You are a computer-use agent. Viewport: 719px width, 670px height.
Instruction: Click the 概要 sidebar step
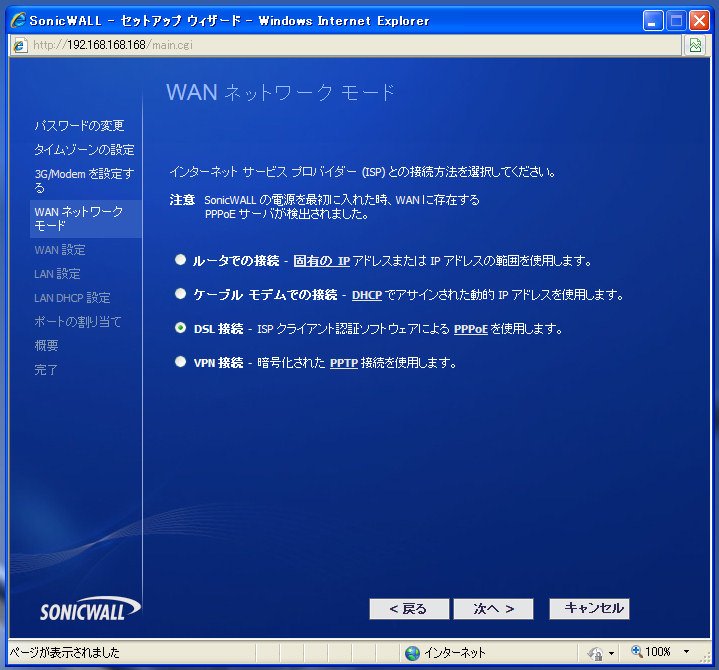[x=46, y=345]
